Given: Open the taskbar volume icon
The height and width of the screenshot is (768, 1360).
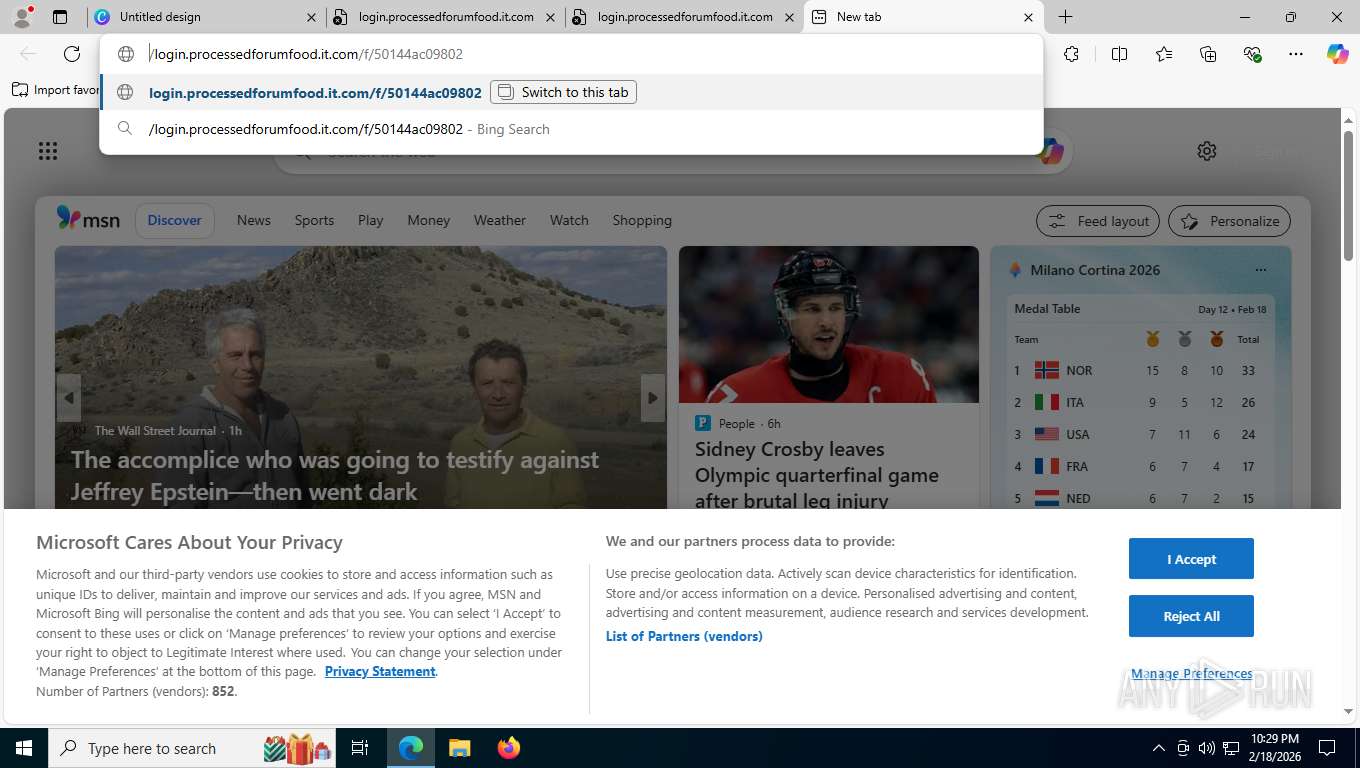Looking at the screenshot, I should click(x=1207, y=748).
